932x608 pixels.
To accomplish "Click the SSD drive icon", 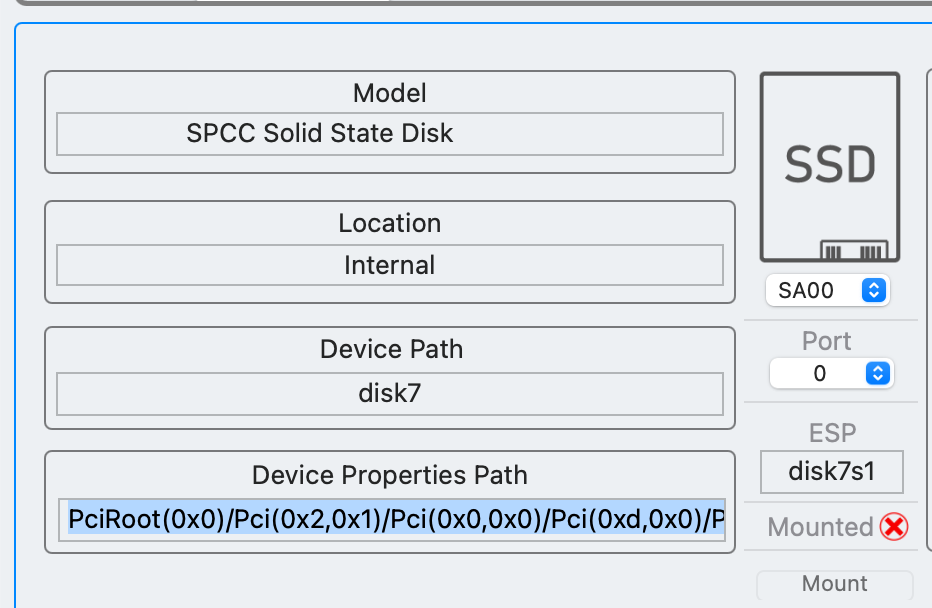I will point(830,165).
